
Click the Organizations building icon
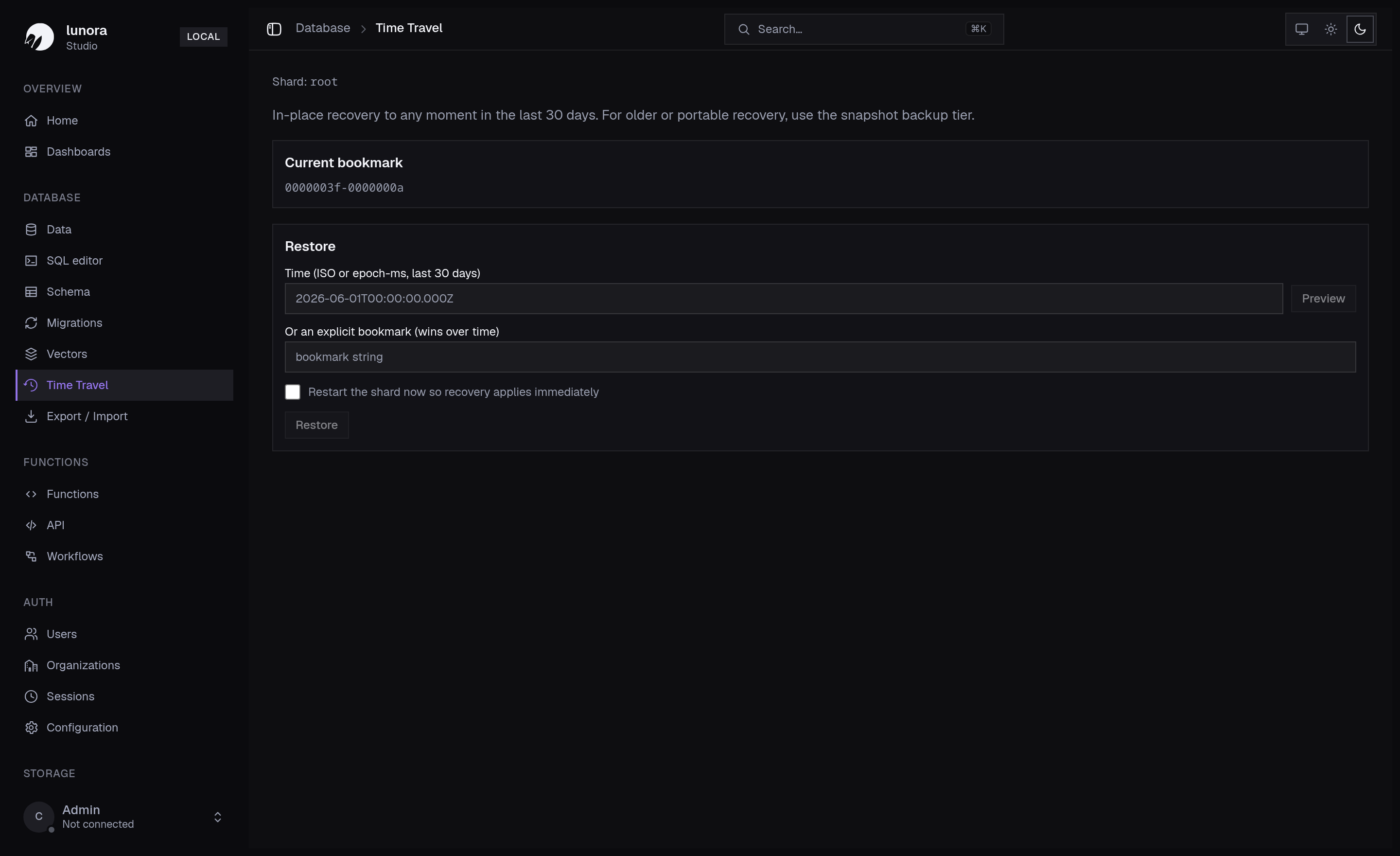(x=31, y=665)
